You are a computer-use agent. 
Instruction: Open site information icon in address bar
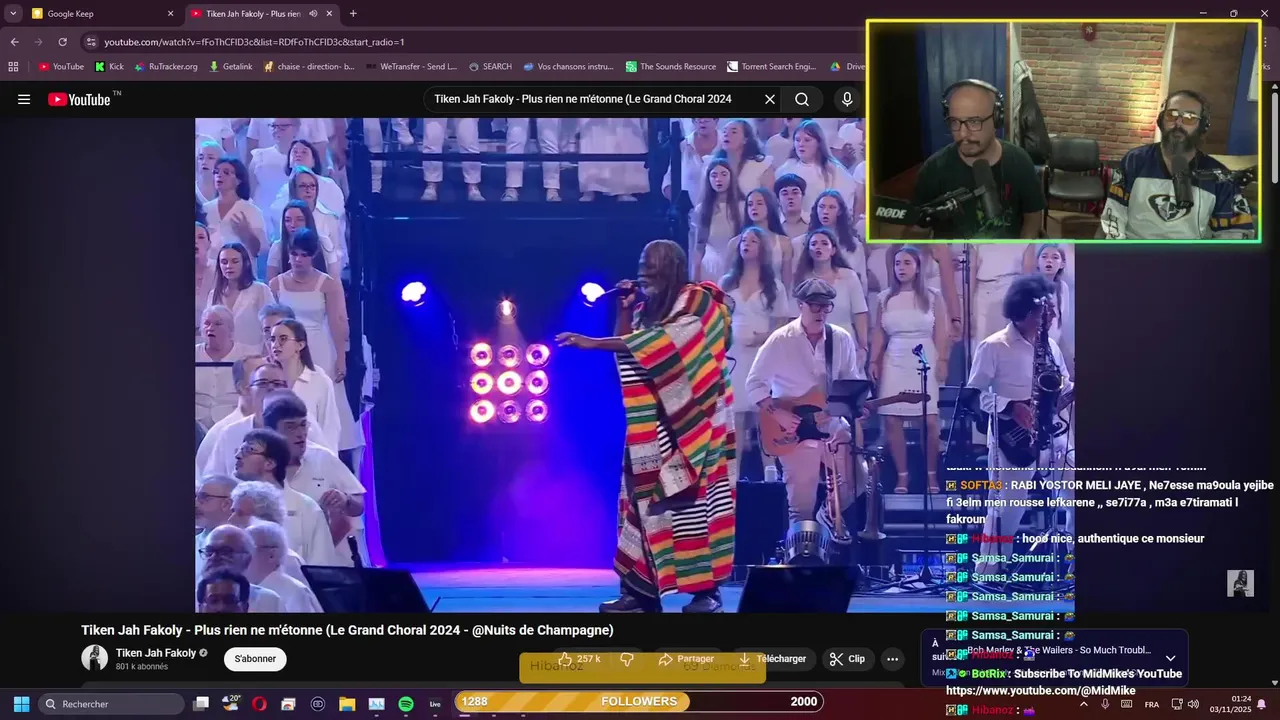[91, 42]
